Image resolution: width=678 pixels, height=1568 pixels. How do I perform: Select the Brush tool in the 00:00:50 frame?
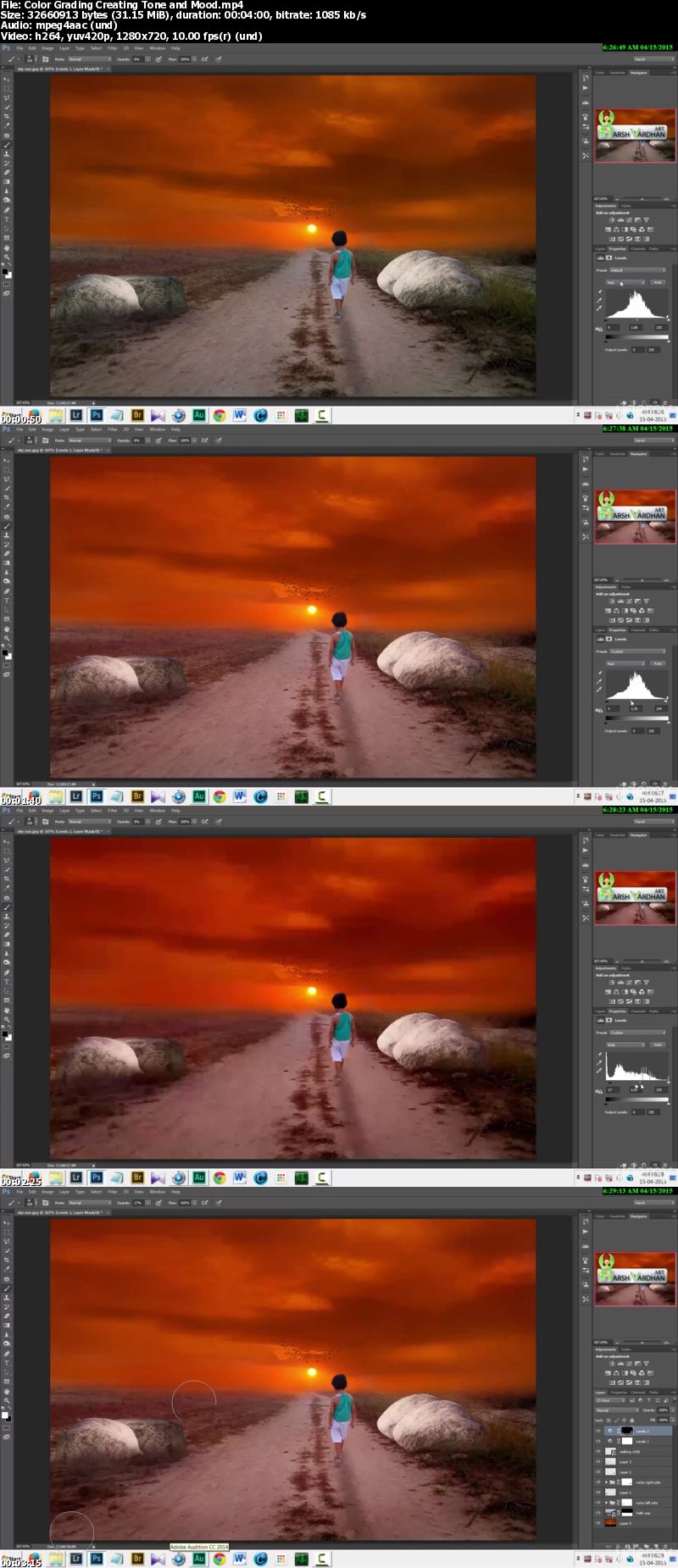[x=6, y=145]
